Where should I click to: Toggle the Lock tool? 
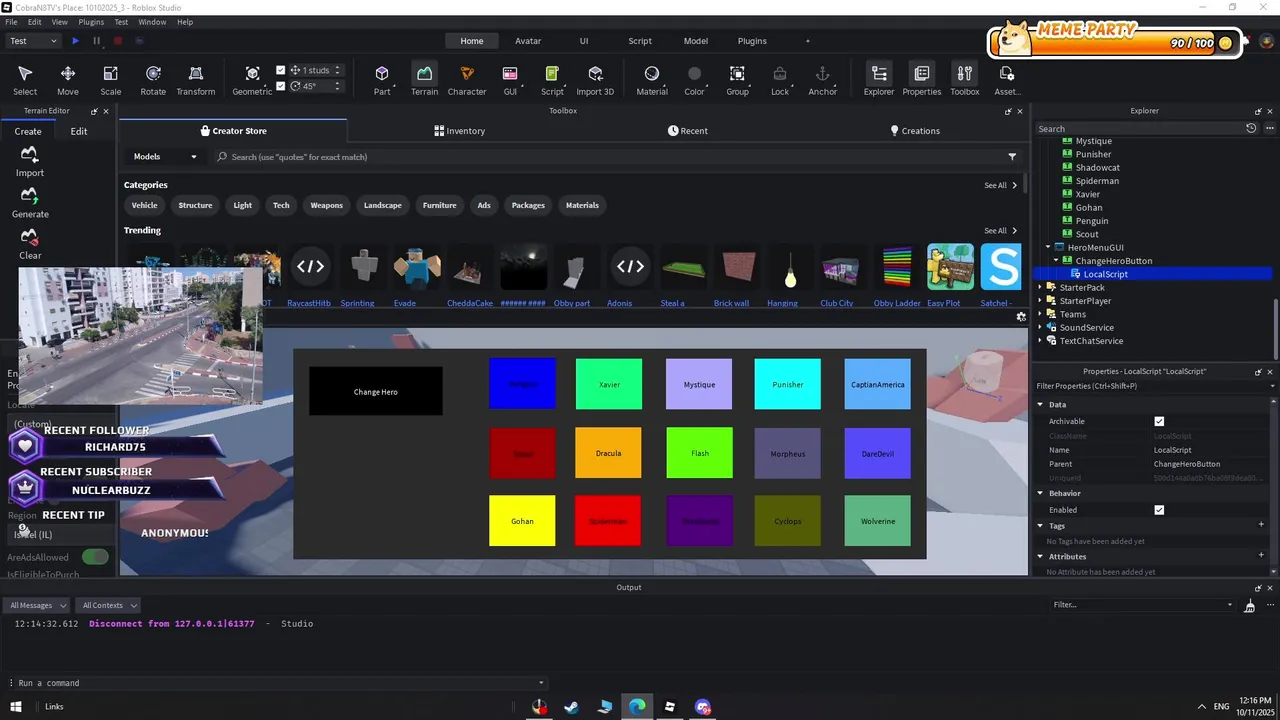coord(780,80)
